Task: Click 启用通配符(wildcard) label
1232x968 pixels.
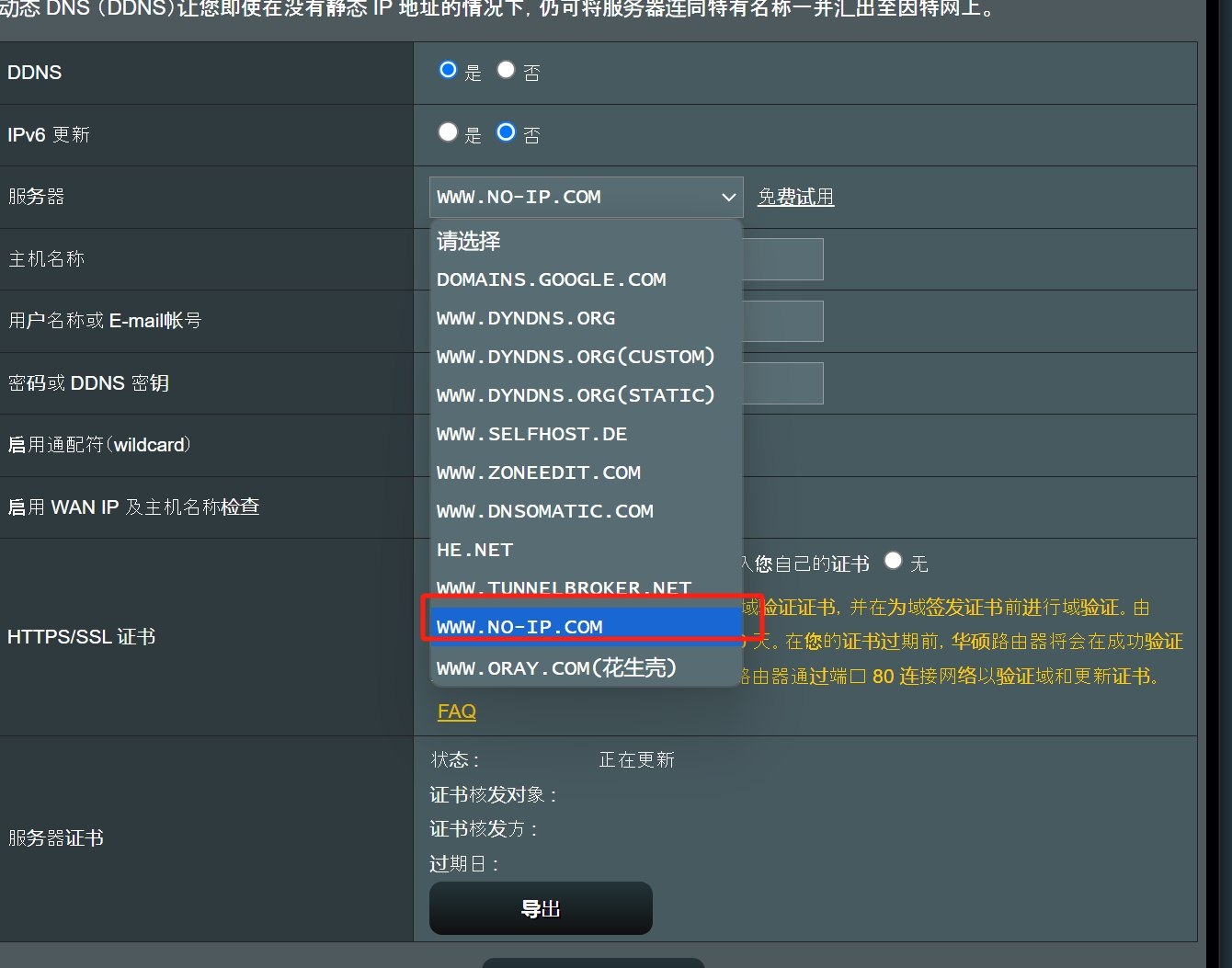Action: point(99,445)
